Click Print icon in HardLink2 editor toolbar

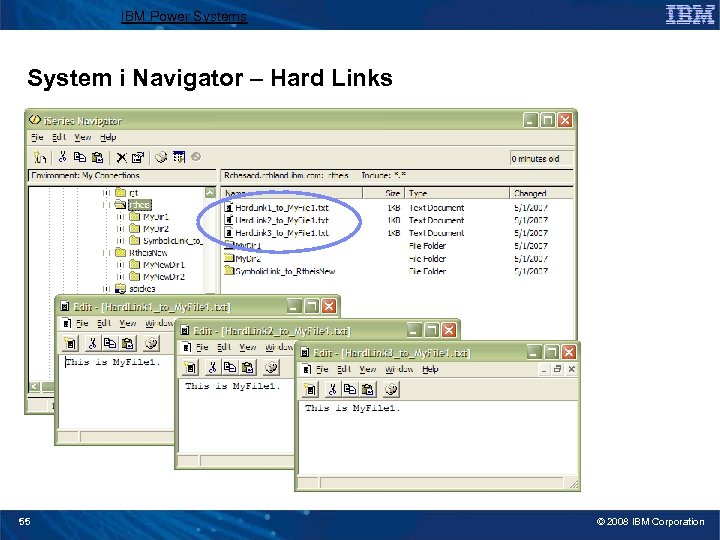click(x=271, y=367)
